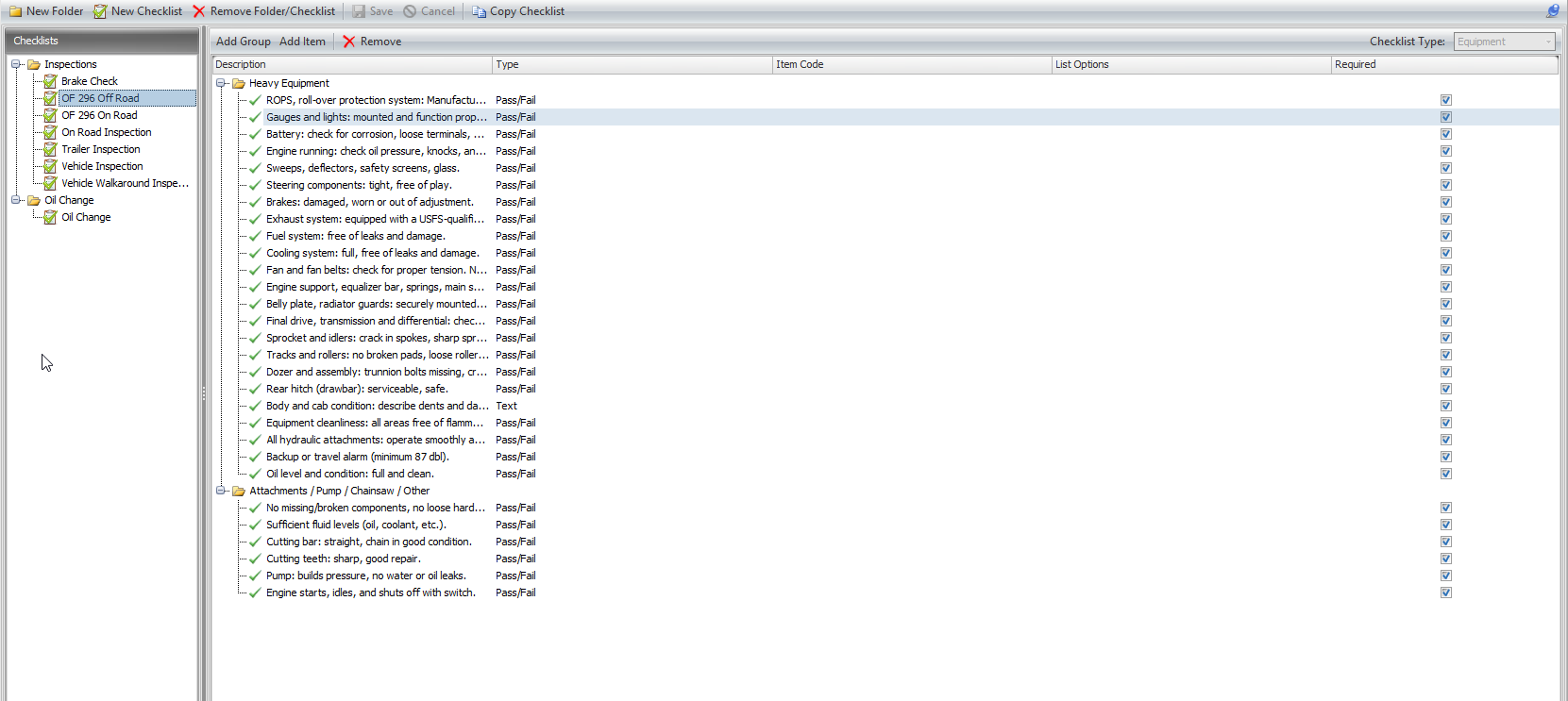
Task: Click the Add Group button
Action: tap(243, 42)
